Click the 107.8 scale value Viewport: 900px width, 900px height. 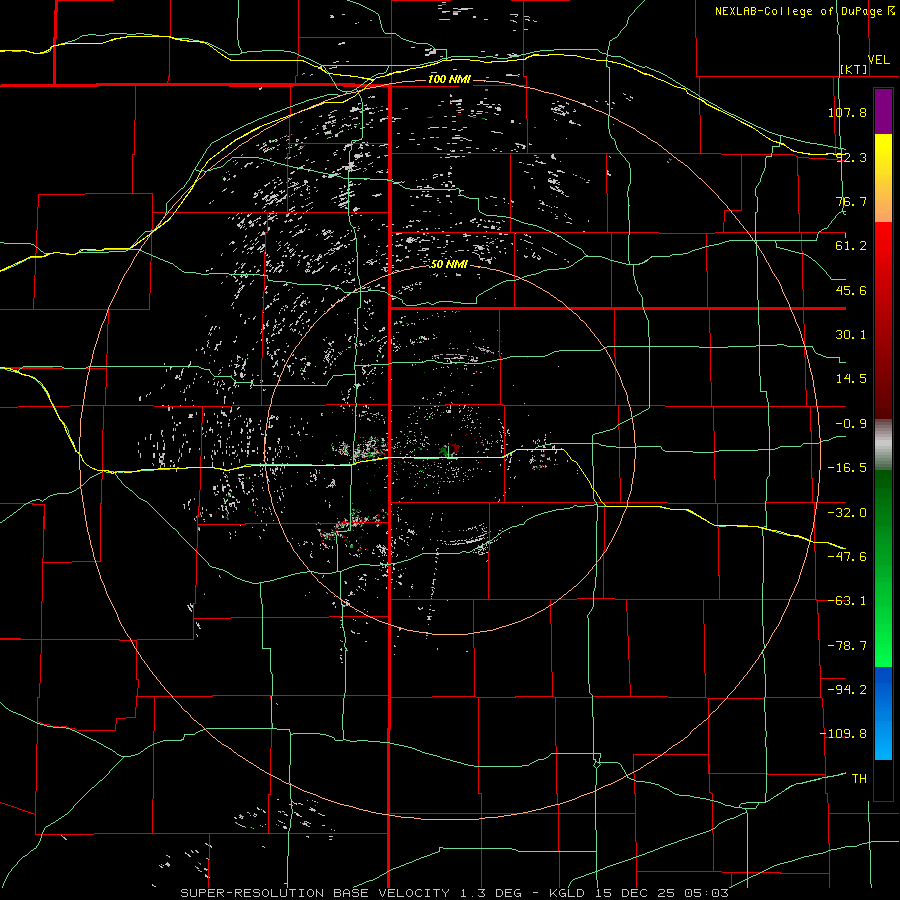tap(847, 112)
